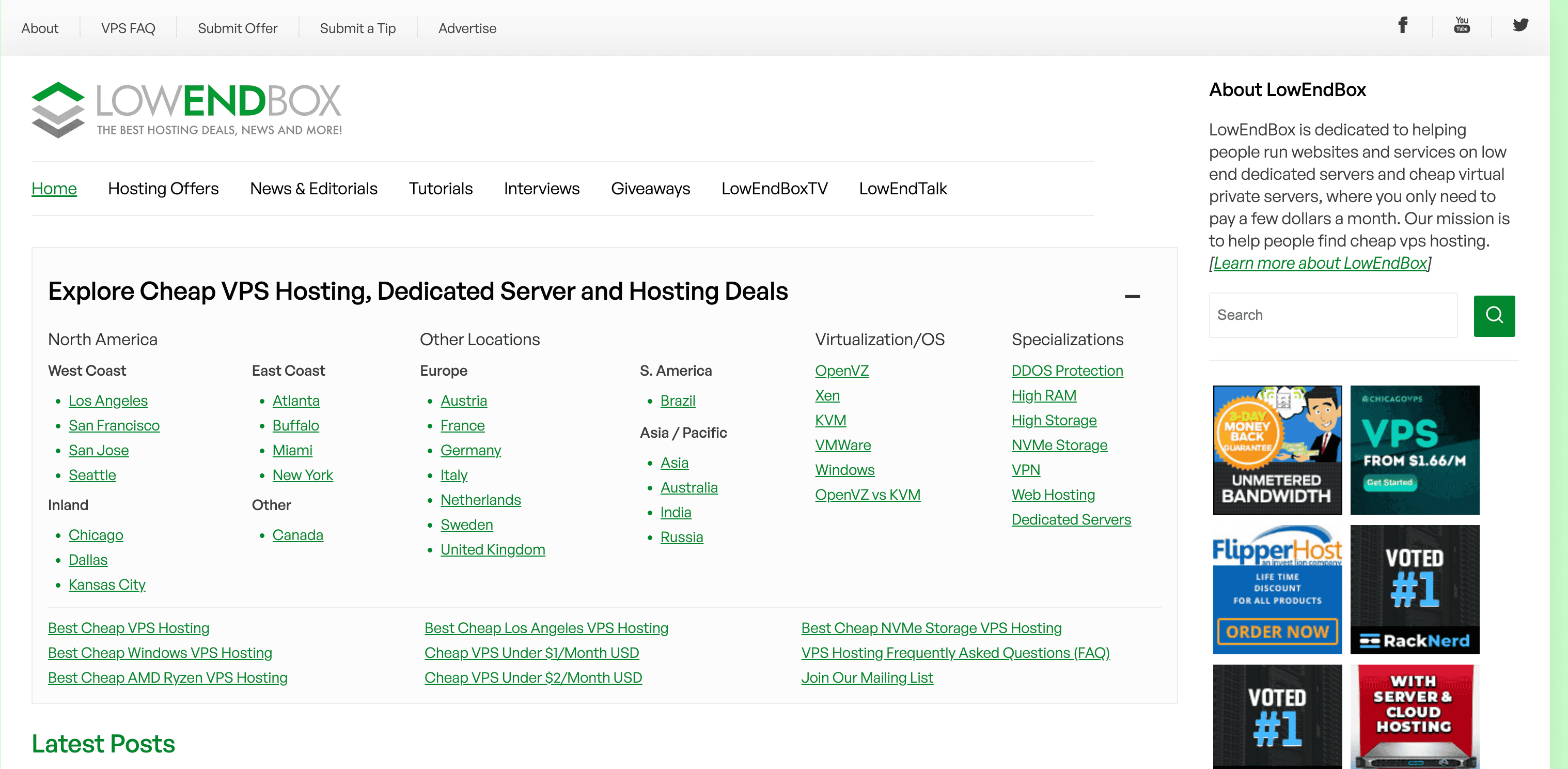
Task: Open the ChicagoVPS ad thumbnail
Action: point(1414,449)
